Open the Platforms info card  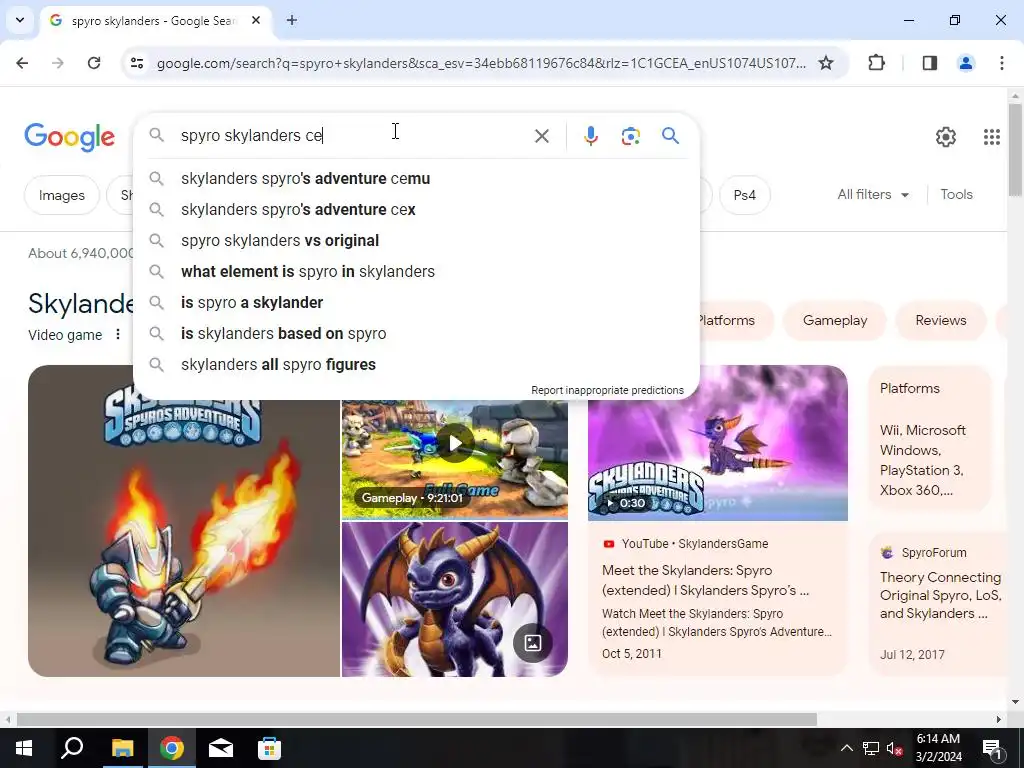(x=930, y=439)
